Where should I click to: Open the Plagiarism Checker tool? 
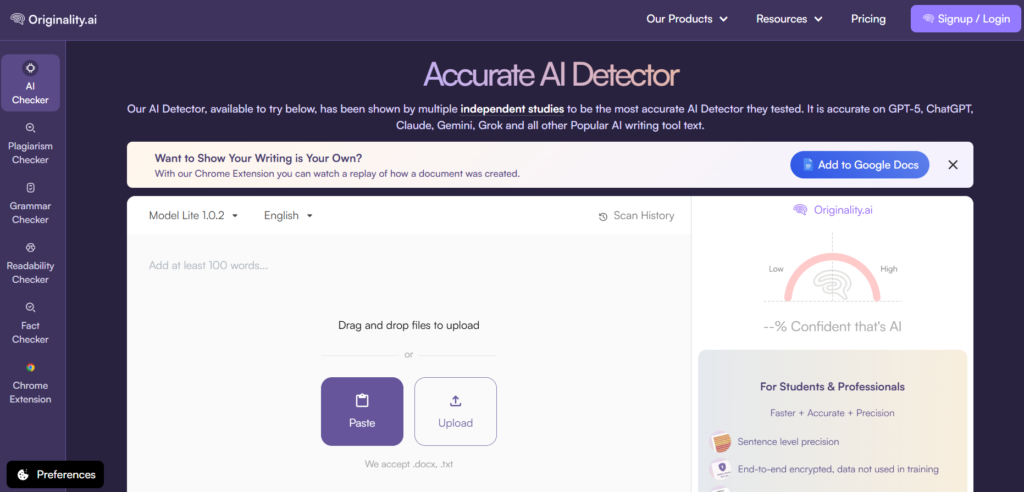point(30,143)
